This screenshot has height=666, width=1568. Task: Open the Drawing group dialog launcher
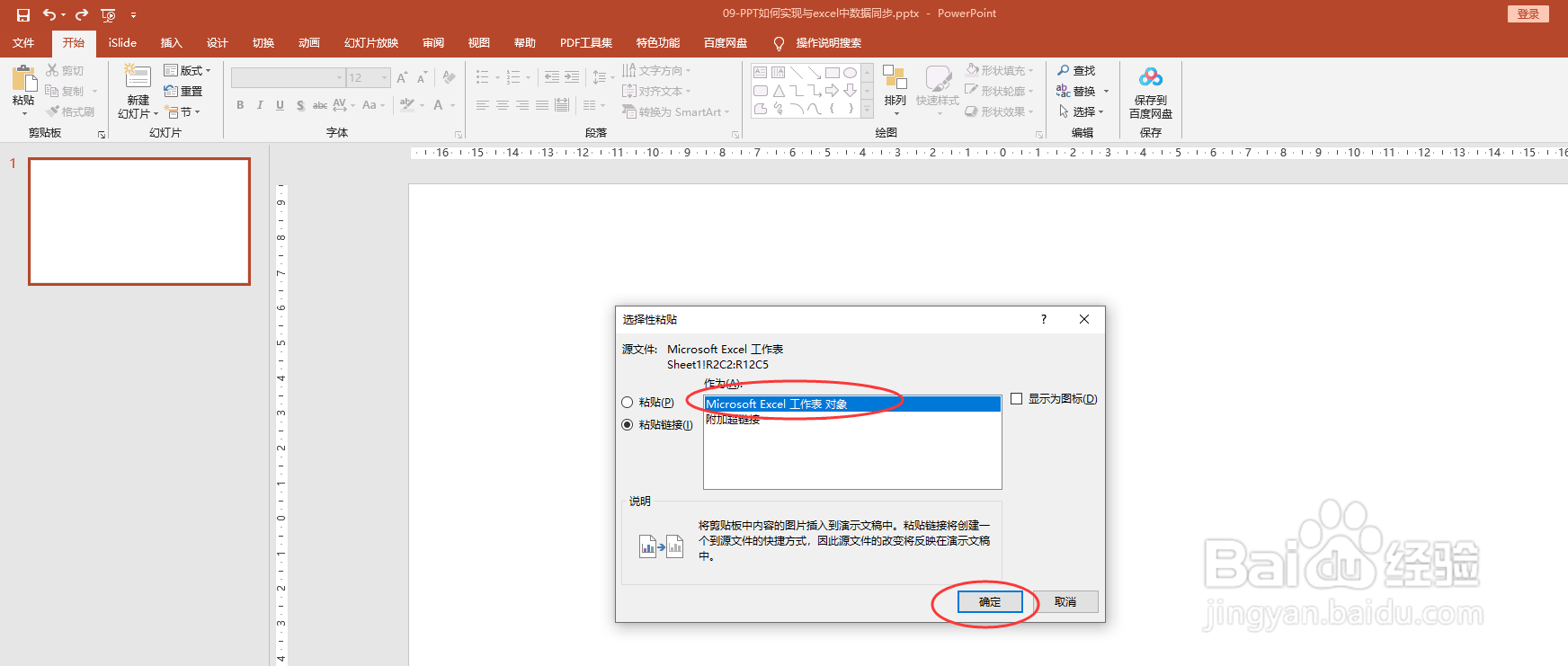click(1039, 135)
